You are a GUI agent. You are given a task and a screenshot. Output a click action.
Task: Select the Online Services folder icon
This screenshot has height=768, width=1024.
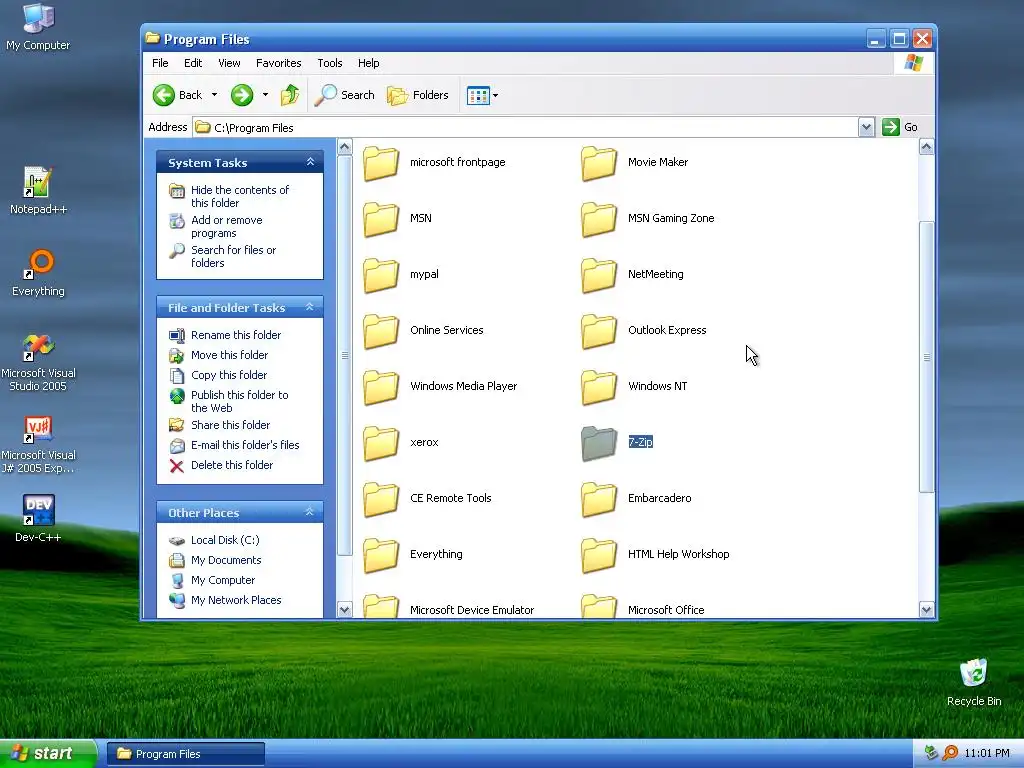tap(381, 331)
